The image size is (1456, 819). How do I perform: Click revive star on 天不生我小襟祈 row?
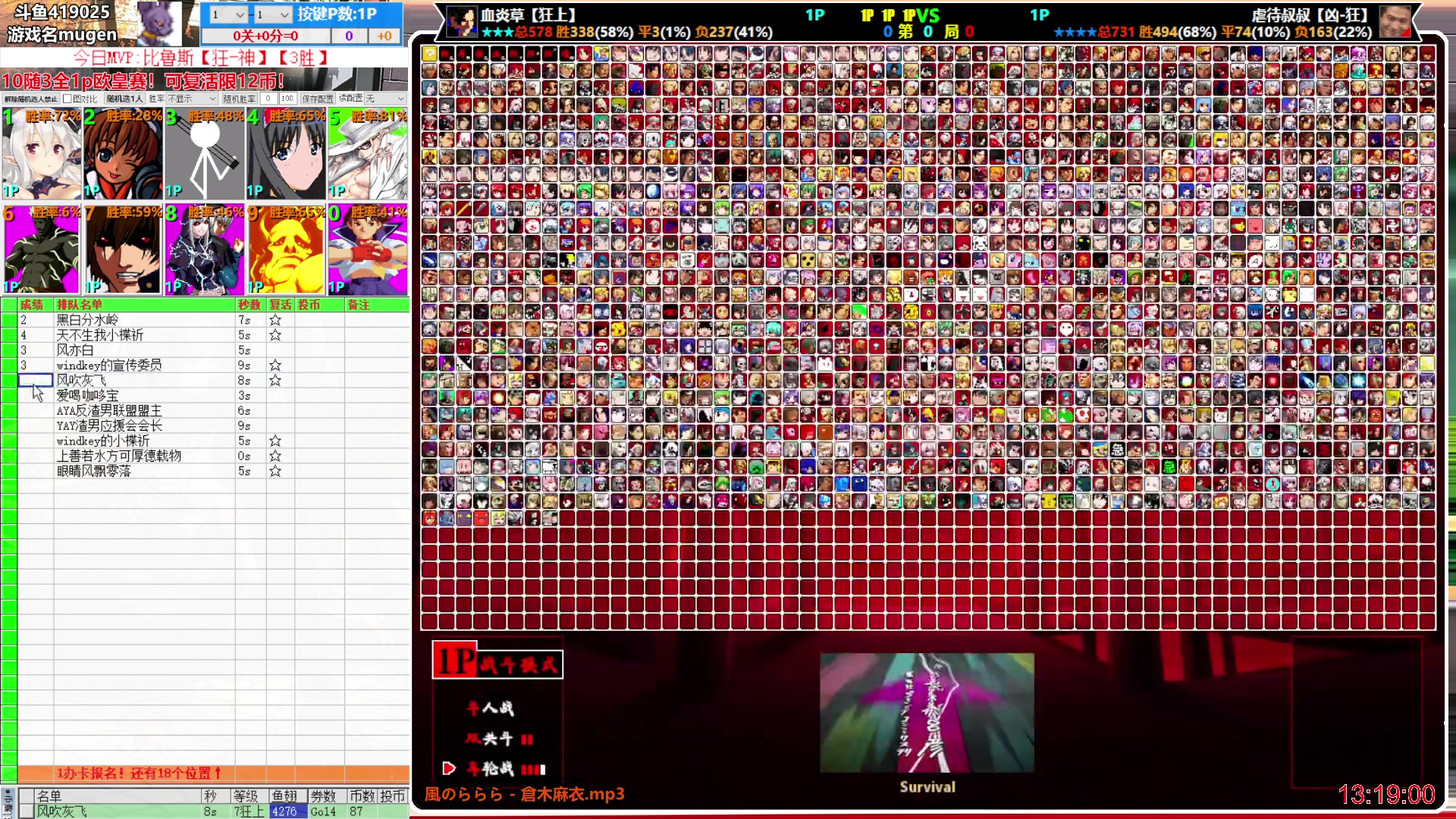tap(275, 335)
